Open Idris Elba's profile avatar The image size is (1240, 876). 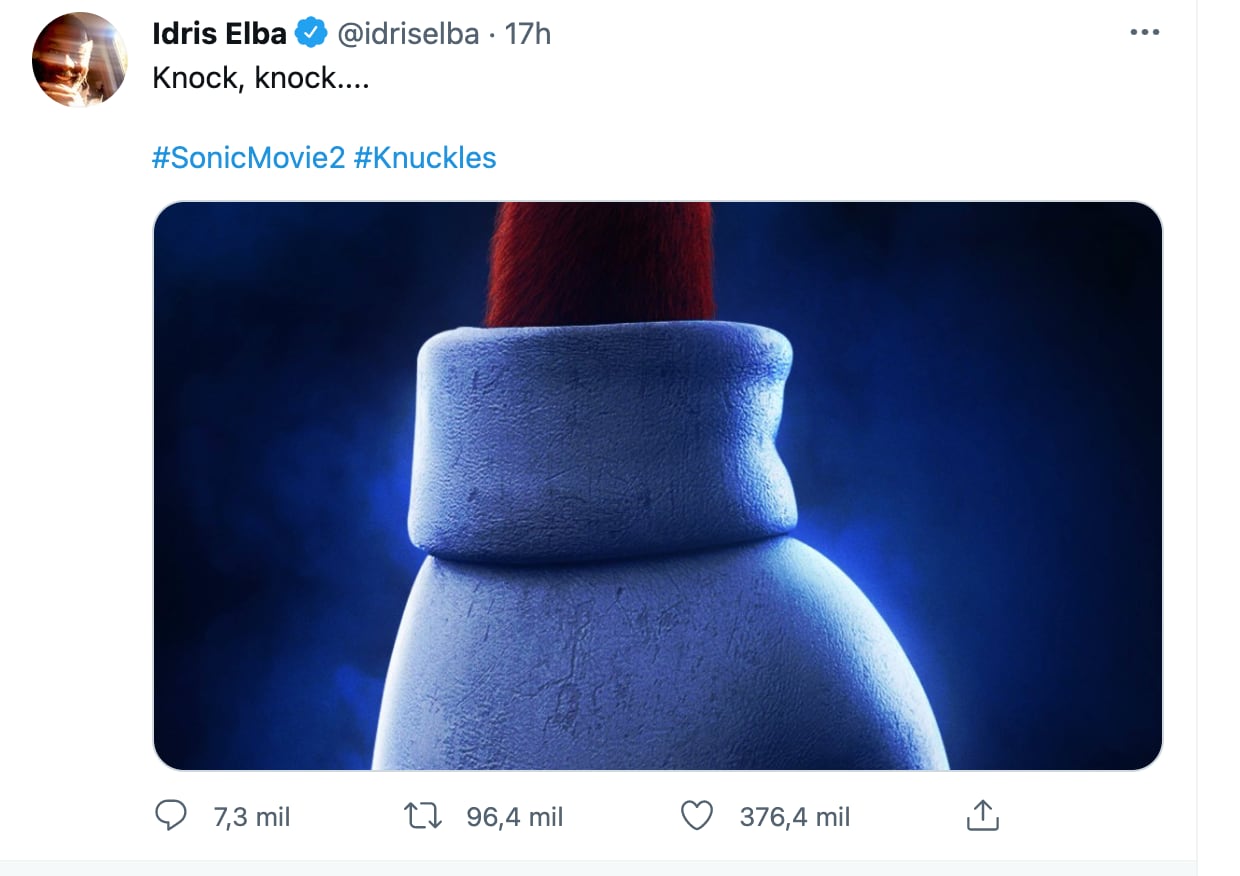(x=80, y=60)
